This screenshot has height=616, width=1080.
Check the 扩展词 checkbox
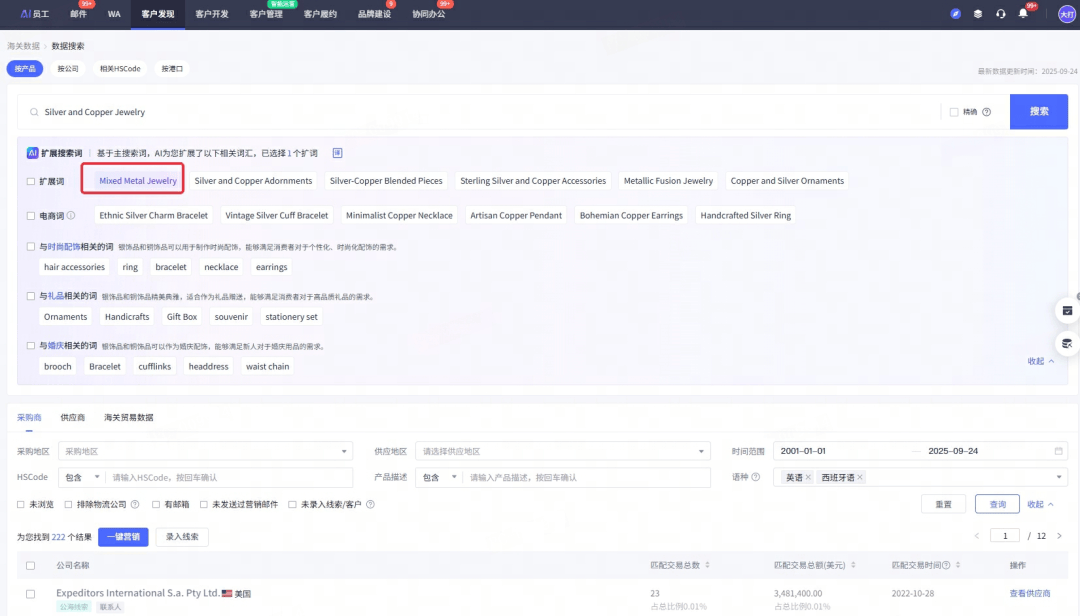point(30,182)
